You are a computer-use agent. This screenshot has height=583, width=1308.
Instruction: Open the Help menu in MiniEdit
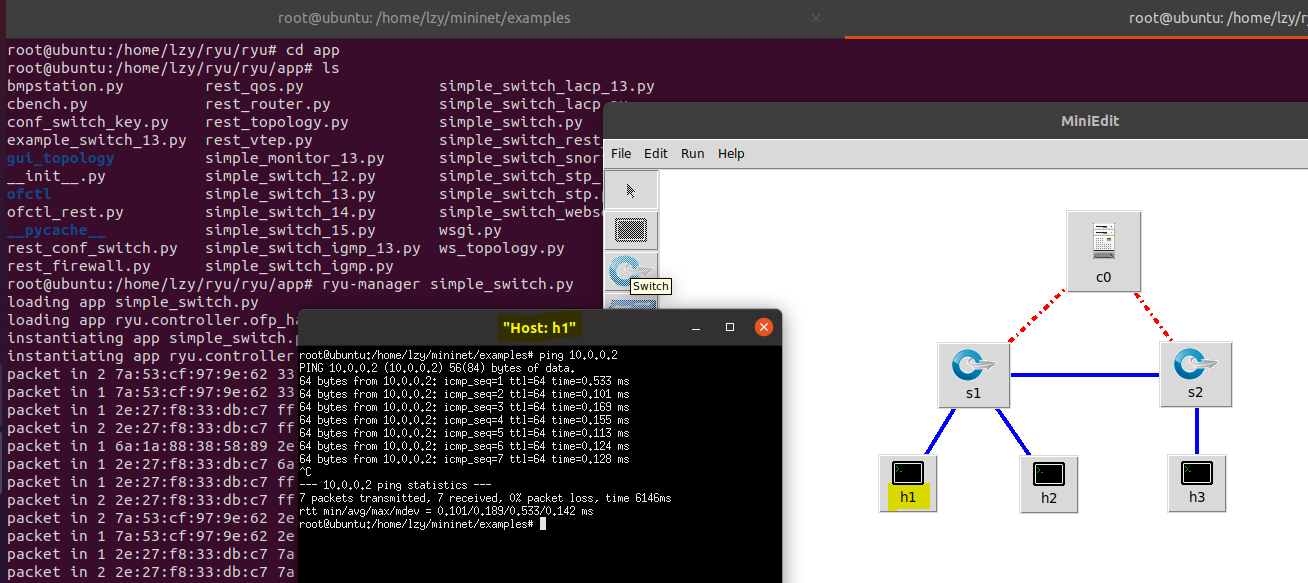(731, 153)
